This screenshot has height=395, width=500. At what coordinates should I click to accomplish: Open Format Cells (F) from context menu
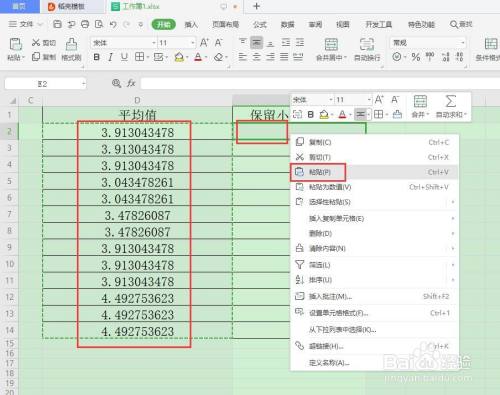tap(373, 313)
